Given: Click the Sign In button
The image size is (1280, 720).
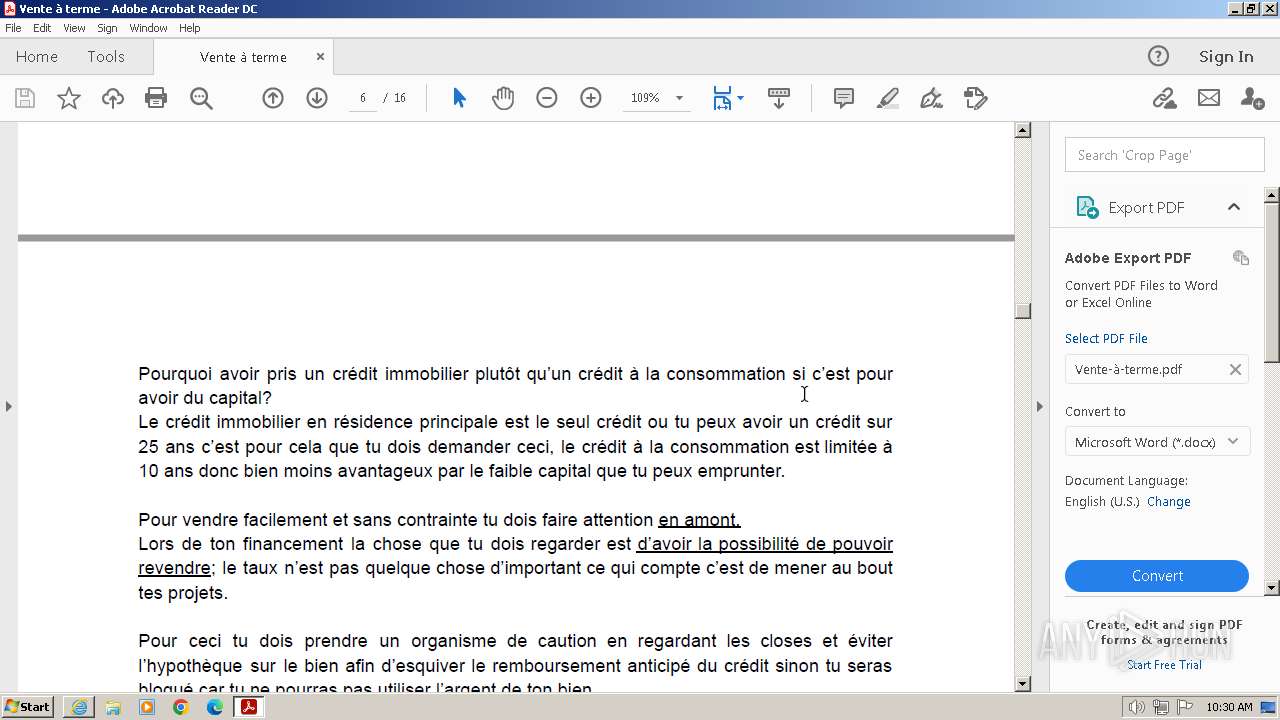Looking at the screenshot, I should 1226,57.
